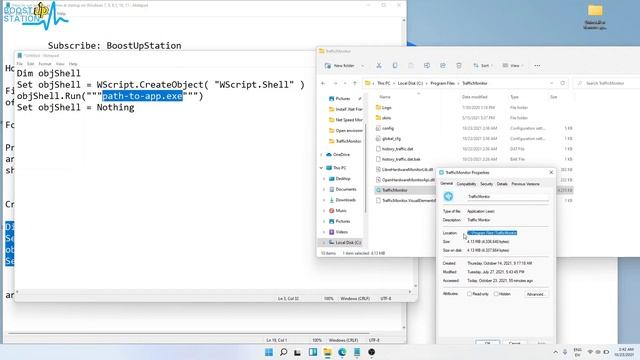Open the See more (three dots) menu in Explorer

[x=537, y=66]
